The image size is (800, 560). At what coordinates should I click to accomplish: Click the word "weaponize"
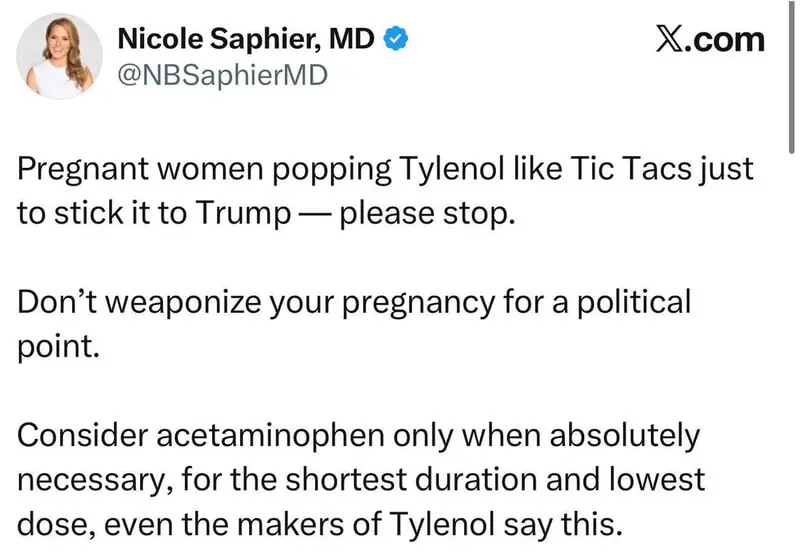pyautogui.click(x=184, y=302)
